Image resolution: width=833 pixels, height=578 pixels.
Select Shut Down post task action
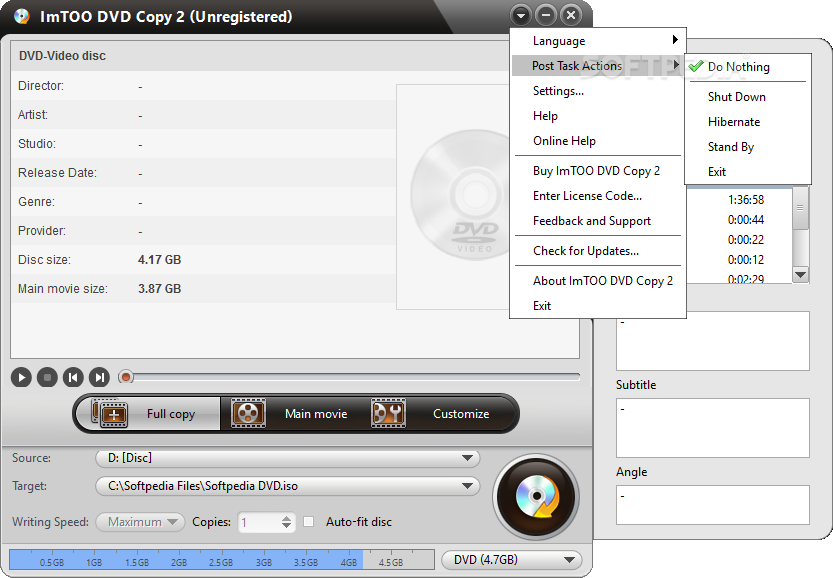tap(747, 97)
